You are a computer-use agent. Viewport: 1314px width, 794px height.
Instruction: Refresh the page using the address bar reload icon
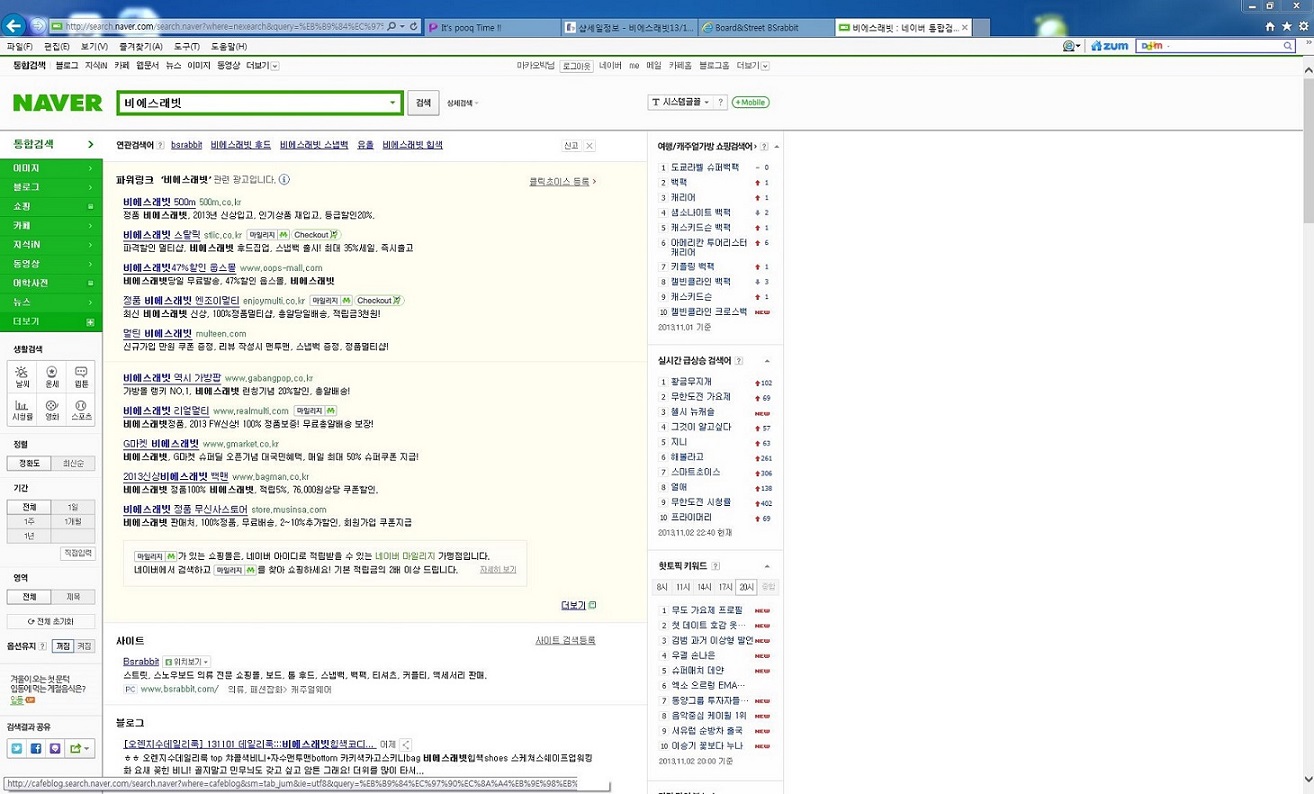[x=413, y=26]
